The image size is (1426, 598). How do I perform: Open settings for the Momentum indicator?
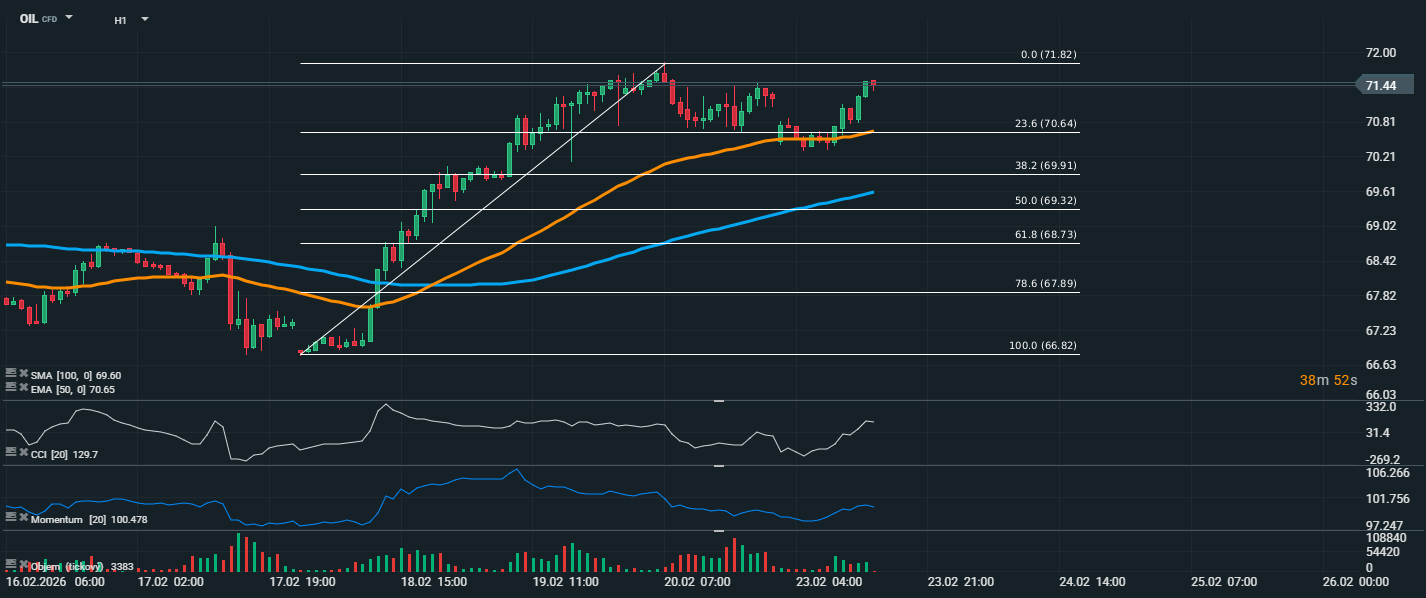coord(11,518)
